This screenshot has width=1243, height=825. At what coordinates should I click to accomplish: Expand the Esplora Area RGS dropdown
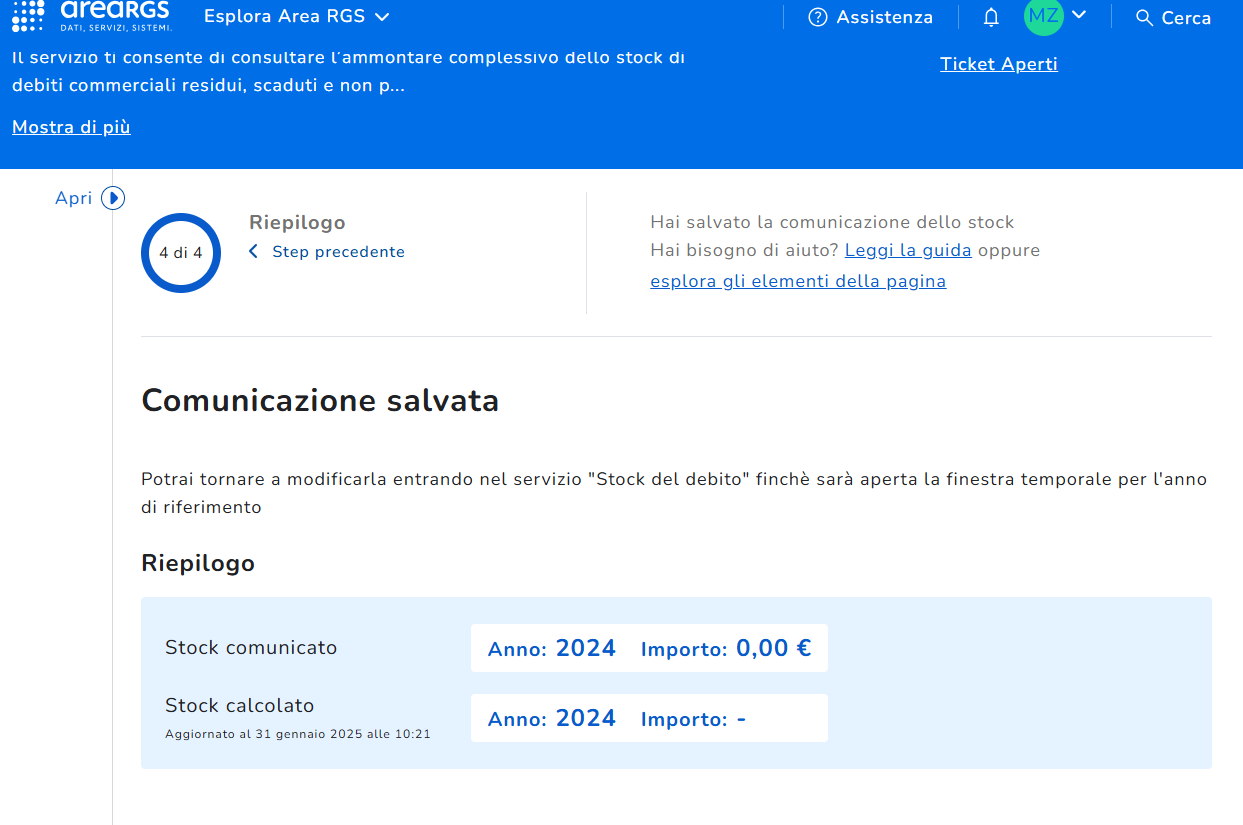click(296, 17)
